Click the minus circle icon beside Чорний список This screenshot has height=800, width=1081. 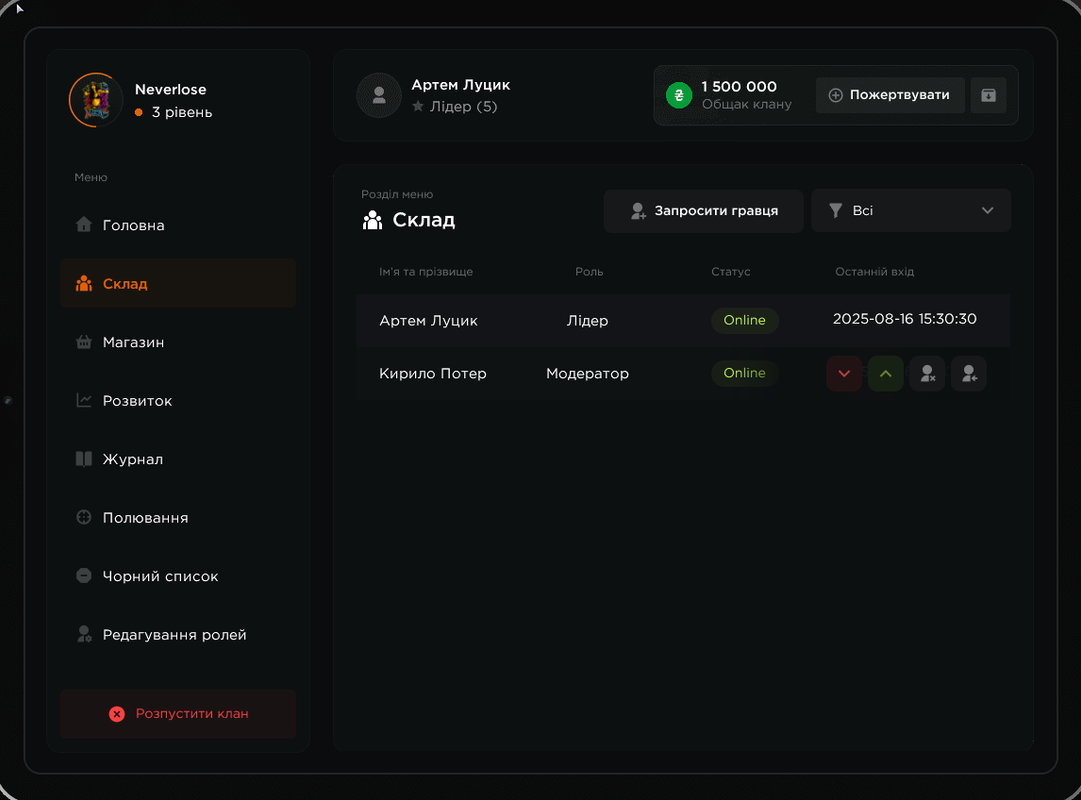(84, 576)
